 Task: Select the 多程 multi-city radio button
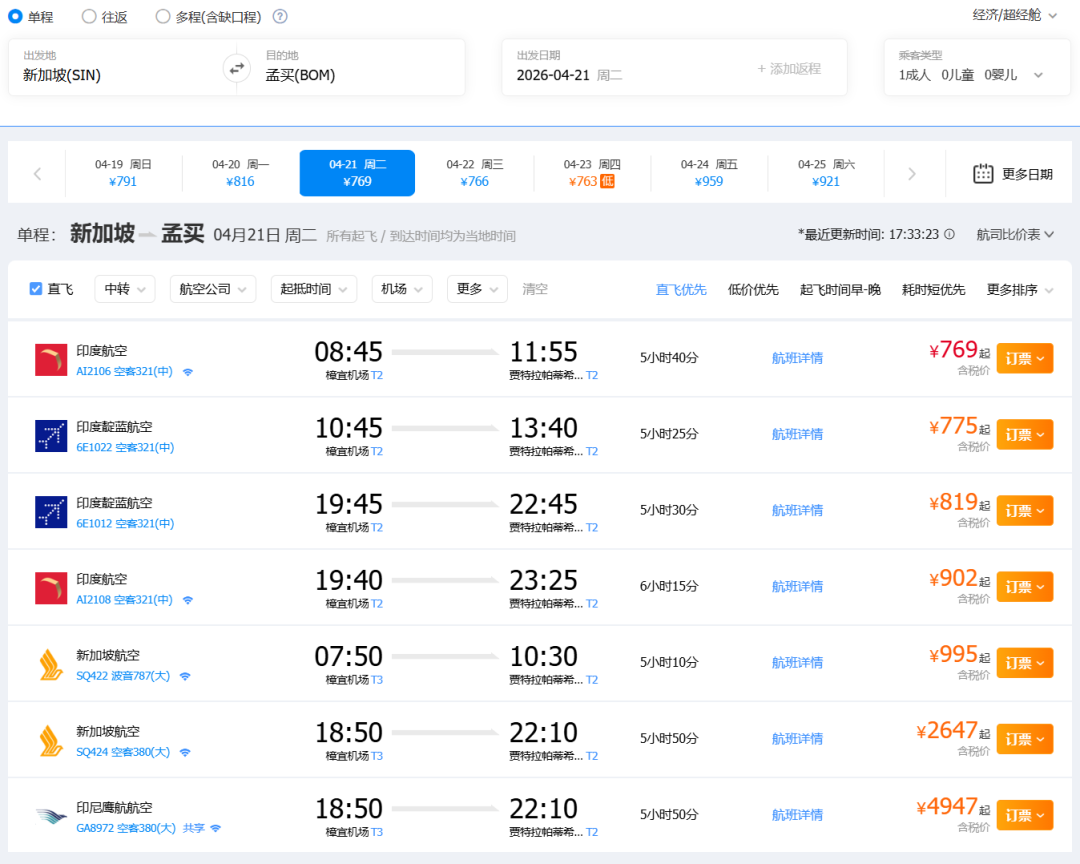tap(163, 16)
